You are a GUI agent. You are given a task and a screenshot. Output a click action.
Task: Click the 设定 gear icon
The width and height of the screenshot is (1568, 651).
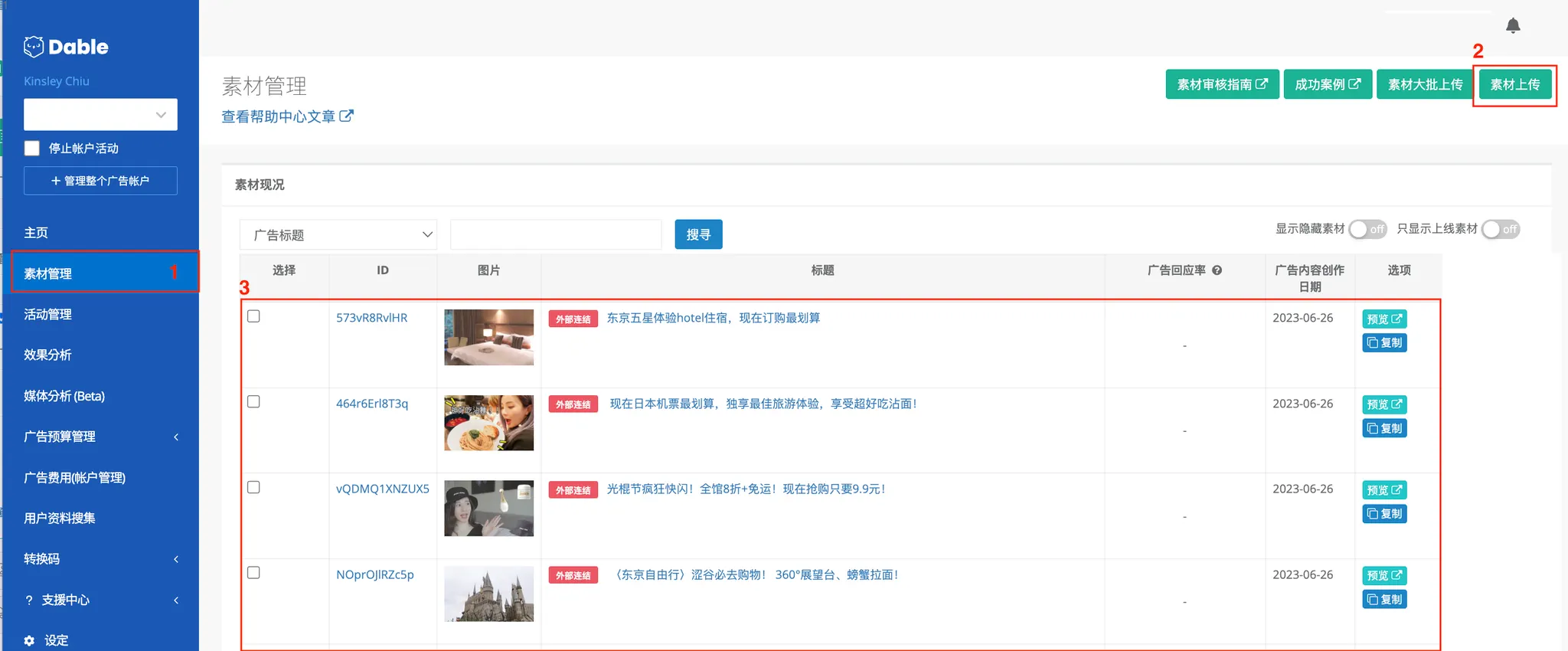[29, 640]
